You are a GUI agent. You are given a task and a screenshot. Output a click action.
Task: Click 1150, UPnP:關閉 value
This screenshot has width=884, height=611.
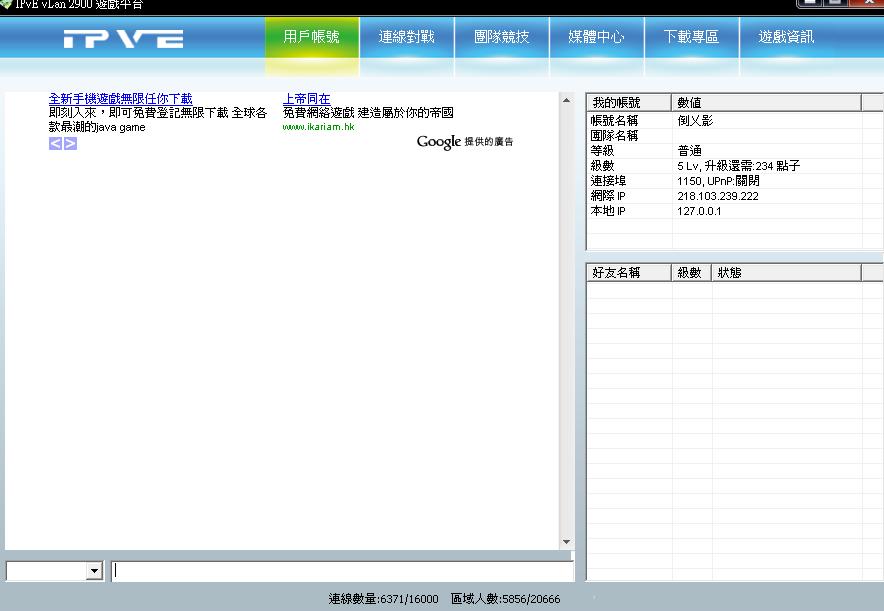click(718, 181)
